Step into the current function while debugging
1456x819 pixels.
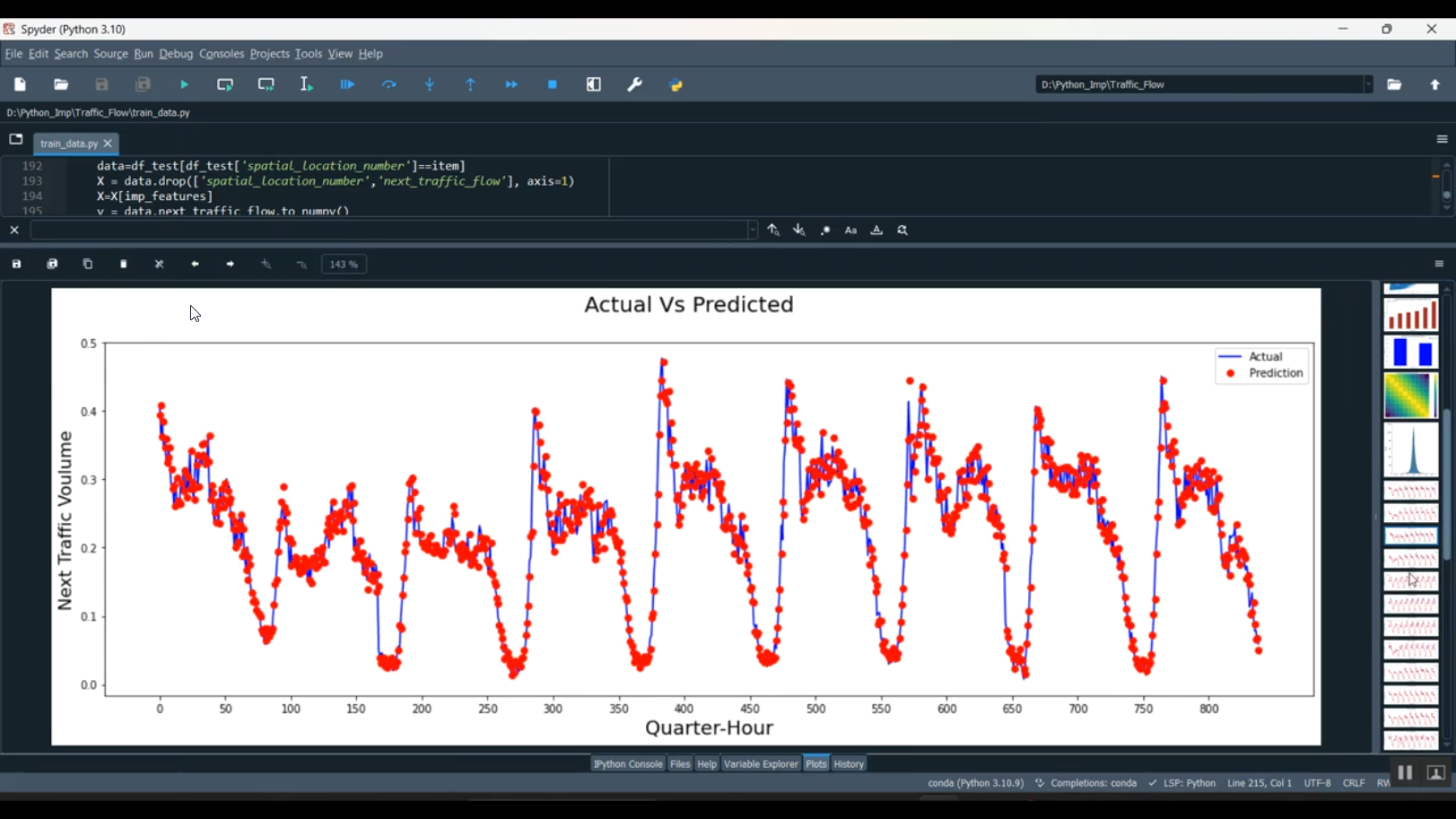(x=430, y=84)
